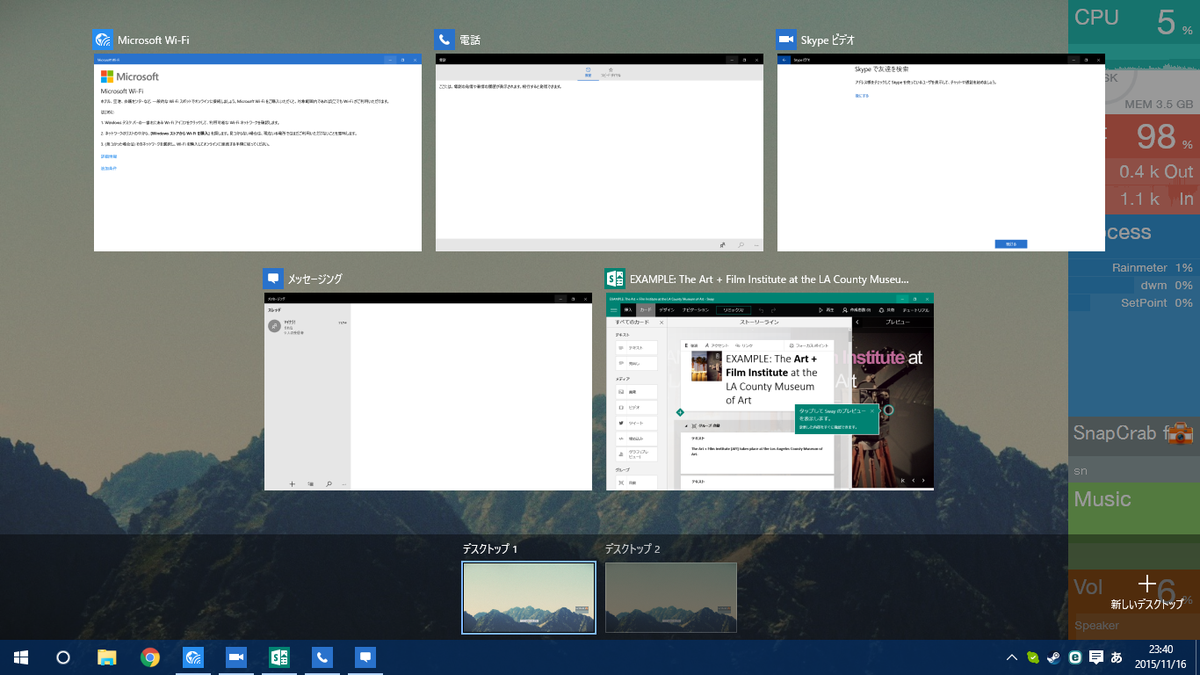Switch to デスクトップ 2 thumbnail

click(x=670, y=597)
